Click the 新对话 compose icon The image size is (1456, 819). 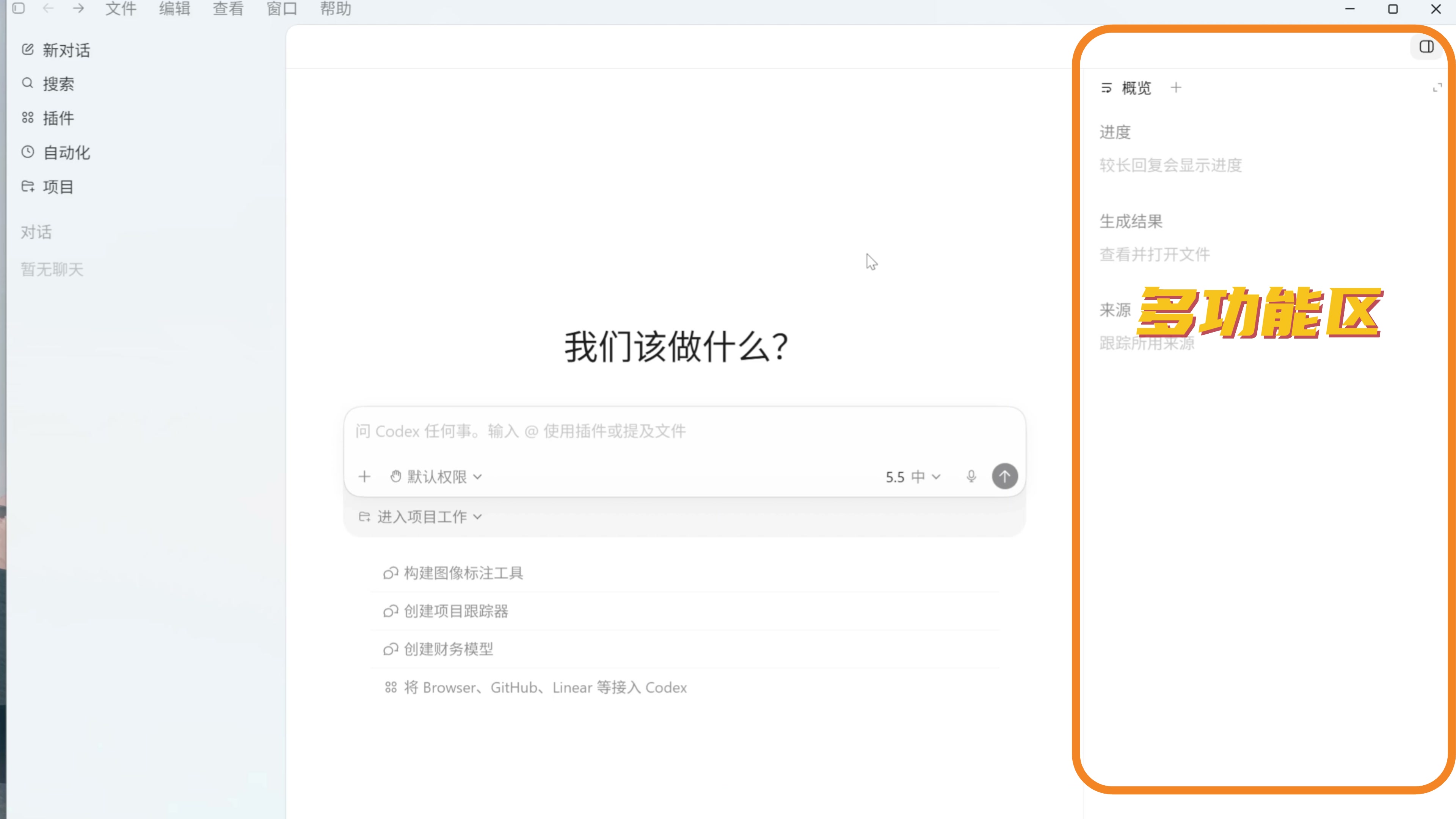[x=28, y=50]
